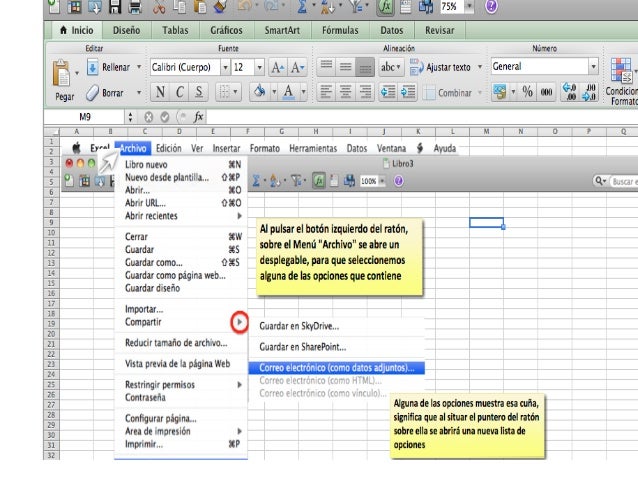Image resolution: width=638 pixels, height=479 pixels.
Task: Click the Pegar paste icon
Action: click(x=61, y=73)
